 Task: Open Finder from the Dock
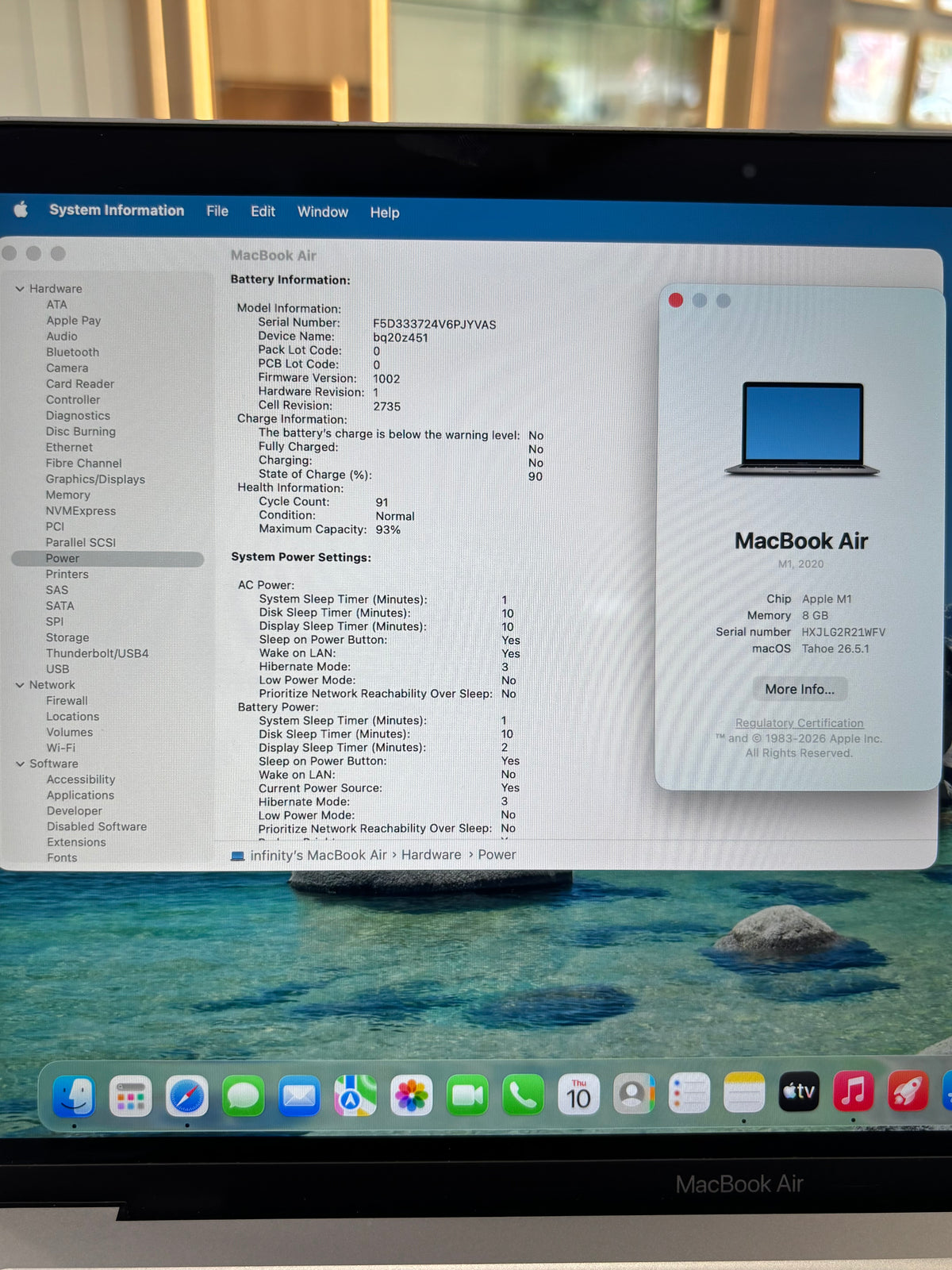tap(74, 1096)
